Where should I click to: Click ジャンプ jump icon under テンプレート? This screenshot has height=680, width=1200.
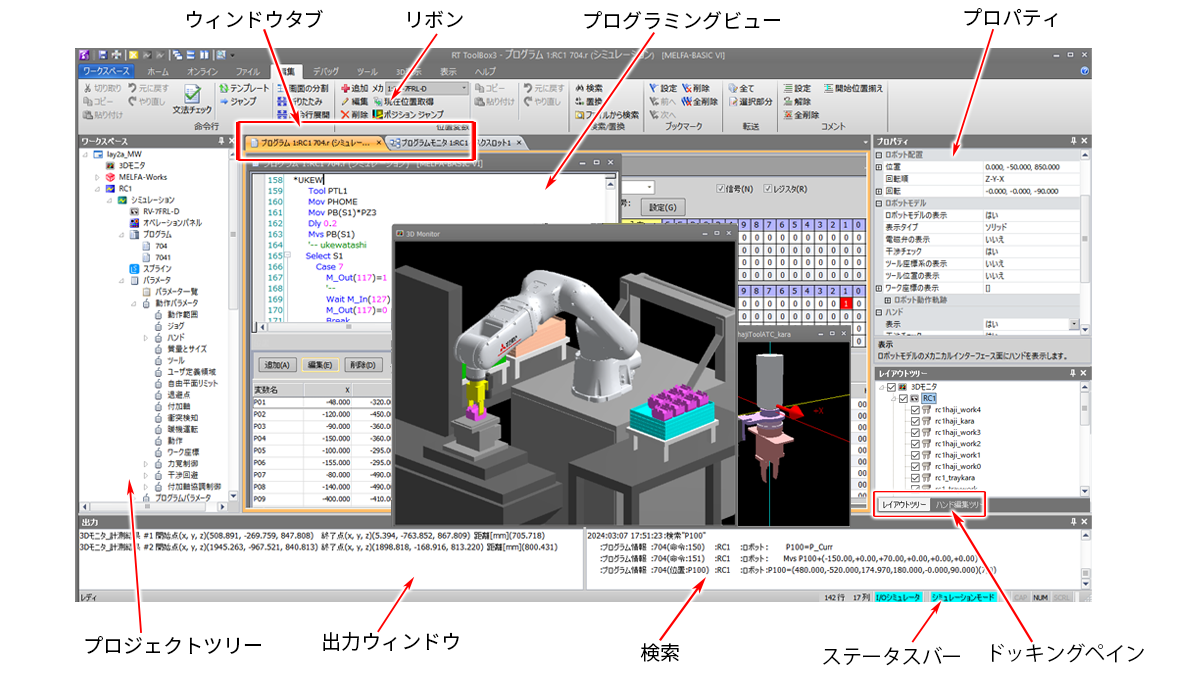222,101
